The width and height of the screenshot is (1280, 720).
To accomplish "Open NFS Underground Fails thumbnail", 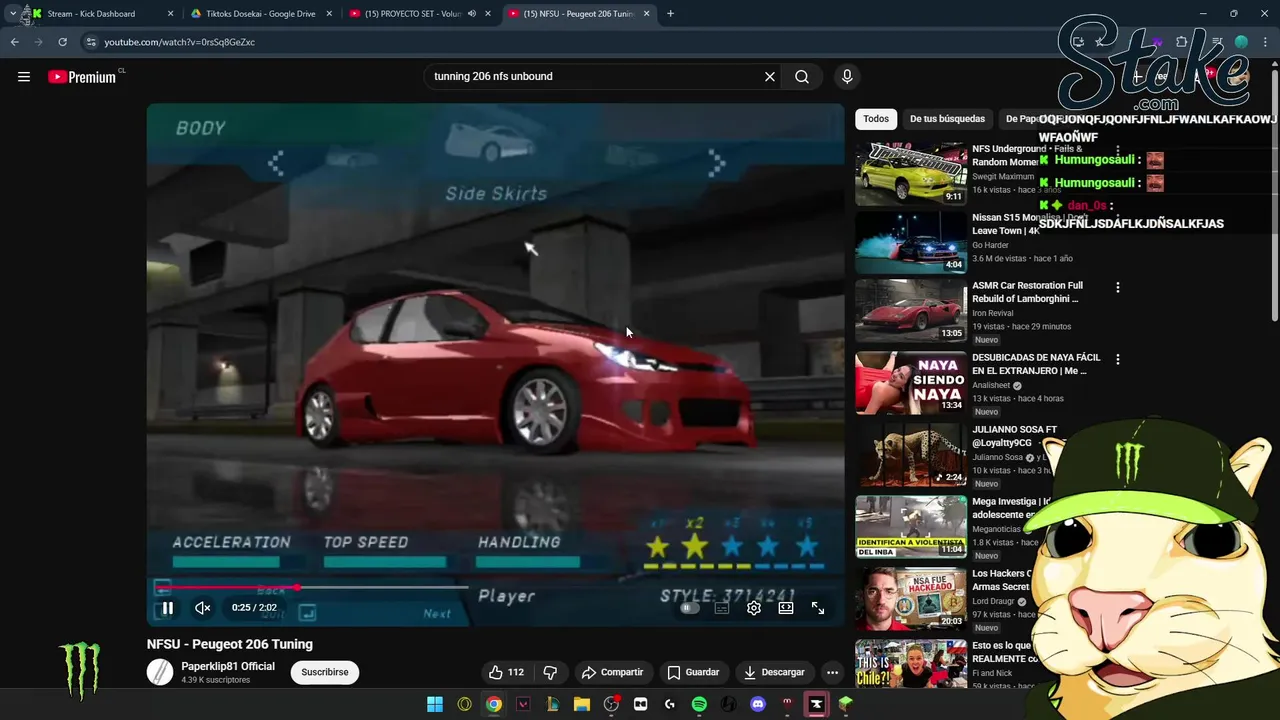I will pyautogui.click(x=911, y=172).
